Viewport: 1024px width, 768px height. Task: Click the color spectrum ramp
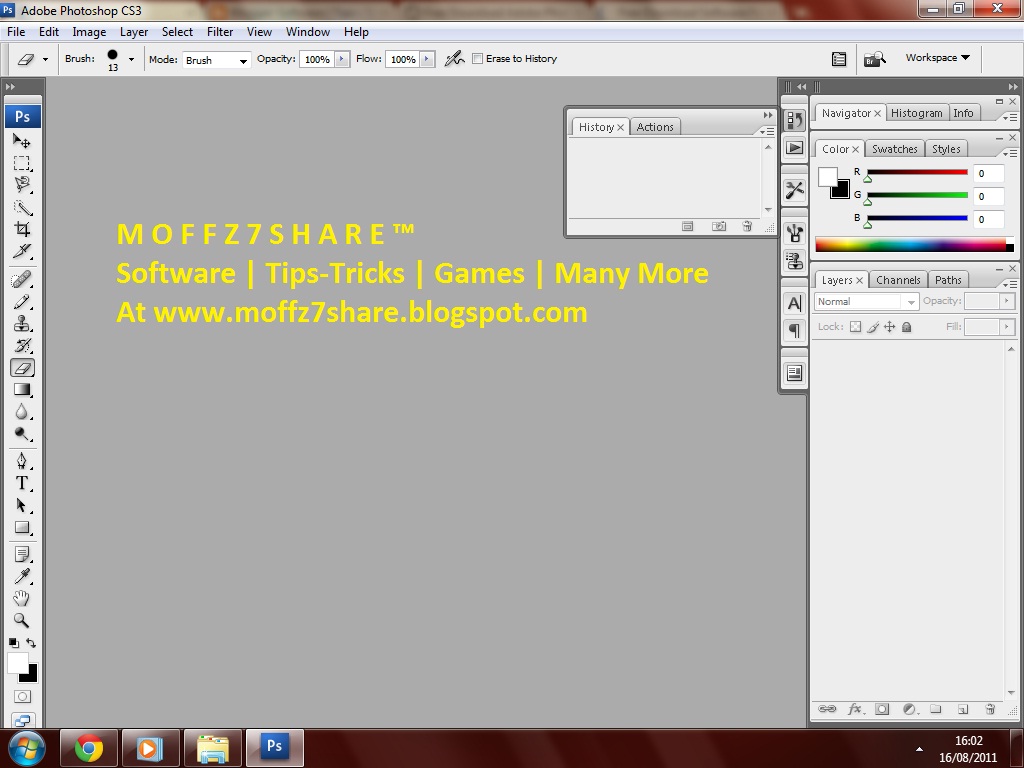coord(914,245)
